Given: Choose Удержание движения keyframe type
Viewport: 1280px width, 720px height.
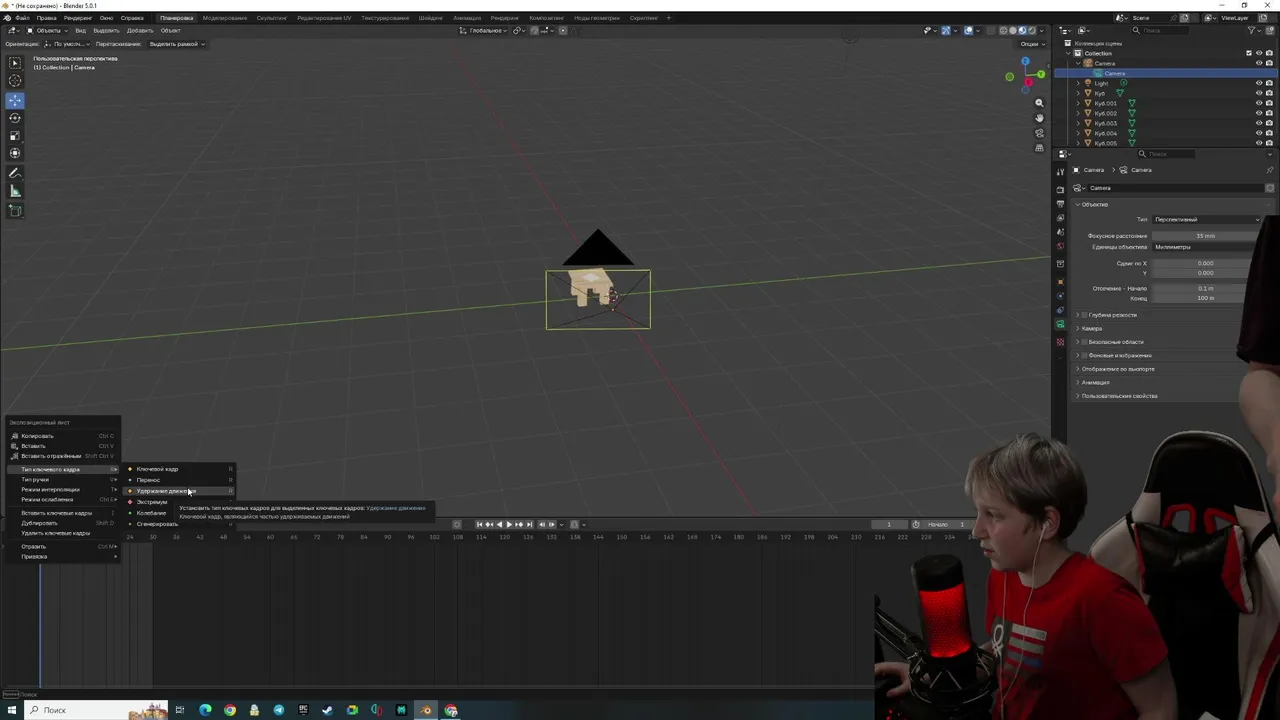Looking at the screenshot, I should tap(180, 491).
